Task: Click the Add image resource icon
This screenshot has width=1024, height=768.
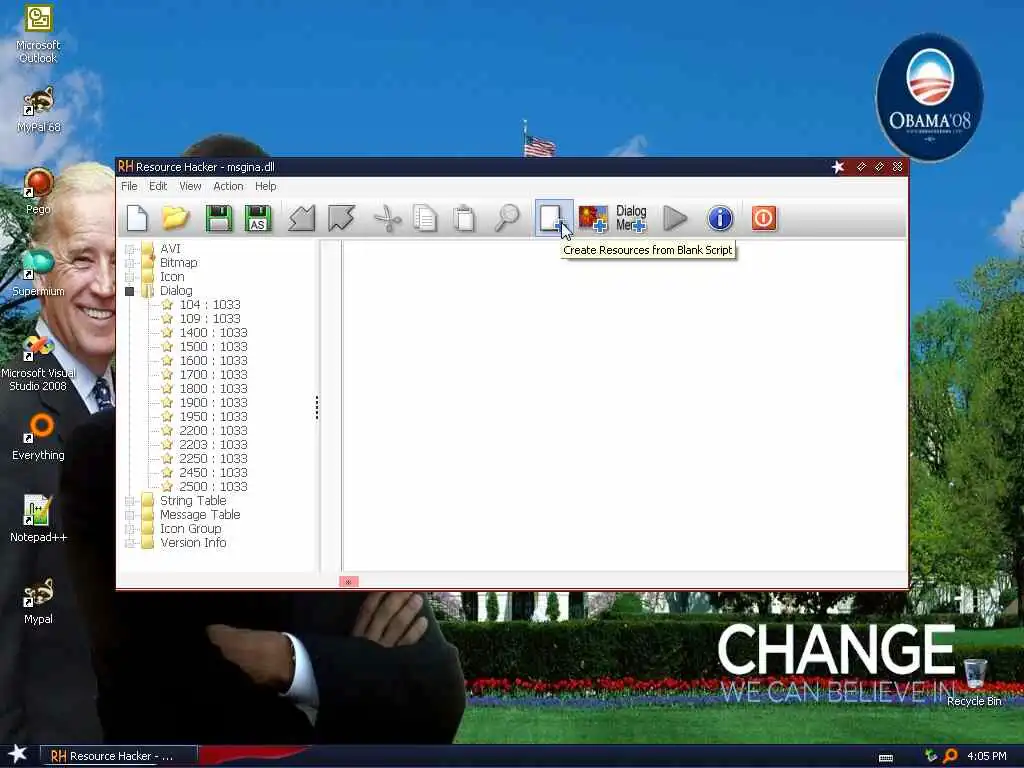Action: (593, 218)
